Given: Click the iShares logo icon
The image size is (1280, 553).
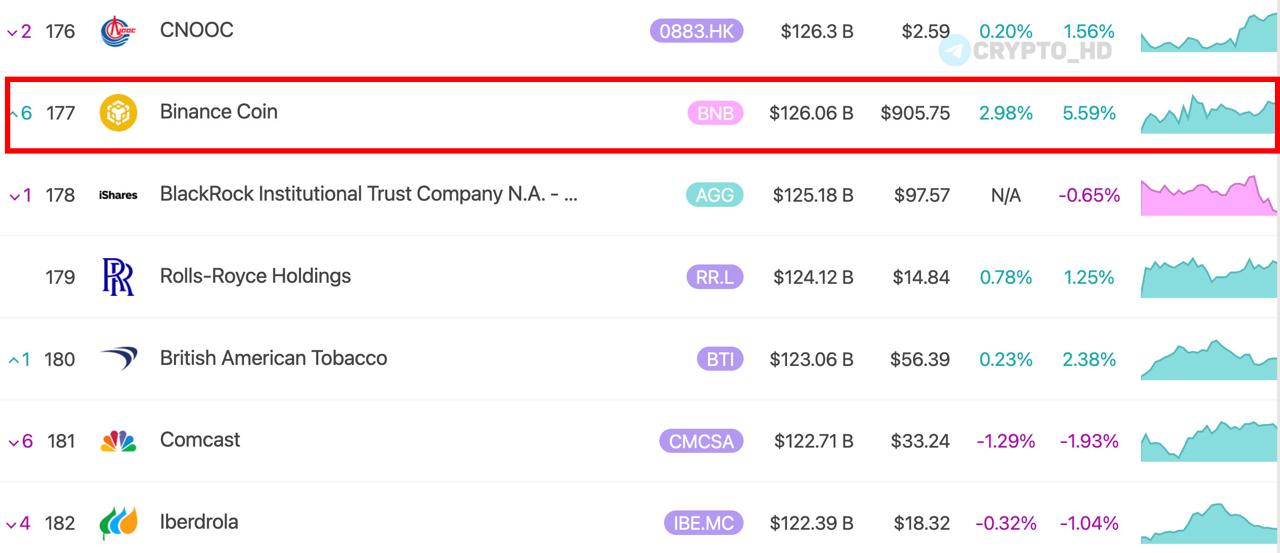Looking at the screenshot, I should [118, 195].
